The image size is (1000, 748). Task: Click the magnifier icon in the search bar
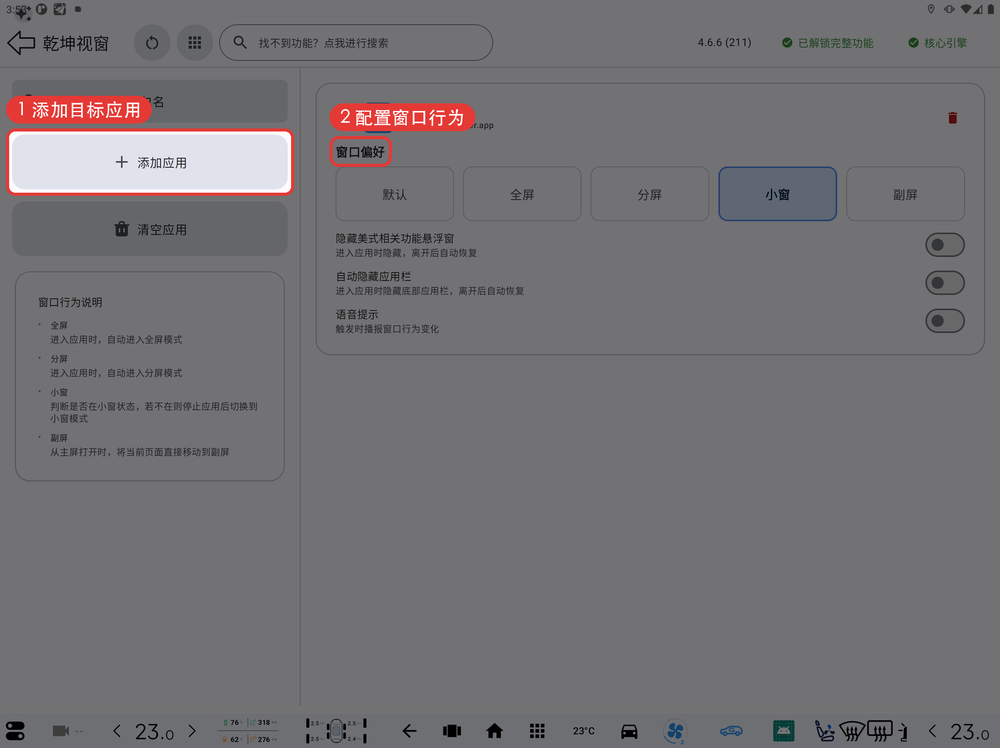point(240,43)
